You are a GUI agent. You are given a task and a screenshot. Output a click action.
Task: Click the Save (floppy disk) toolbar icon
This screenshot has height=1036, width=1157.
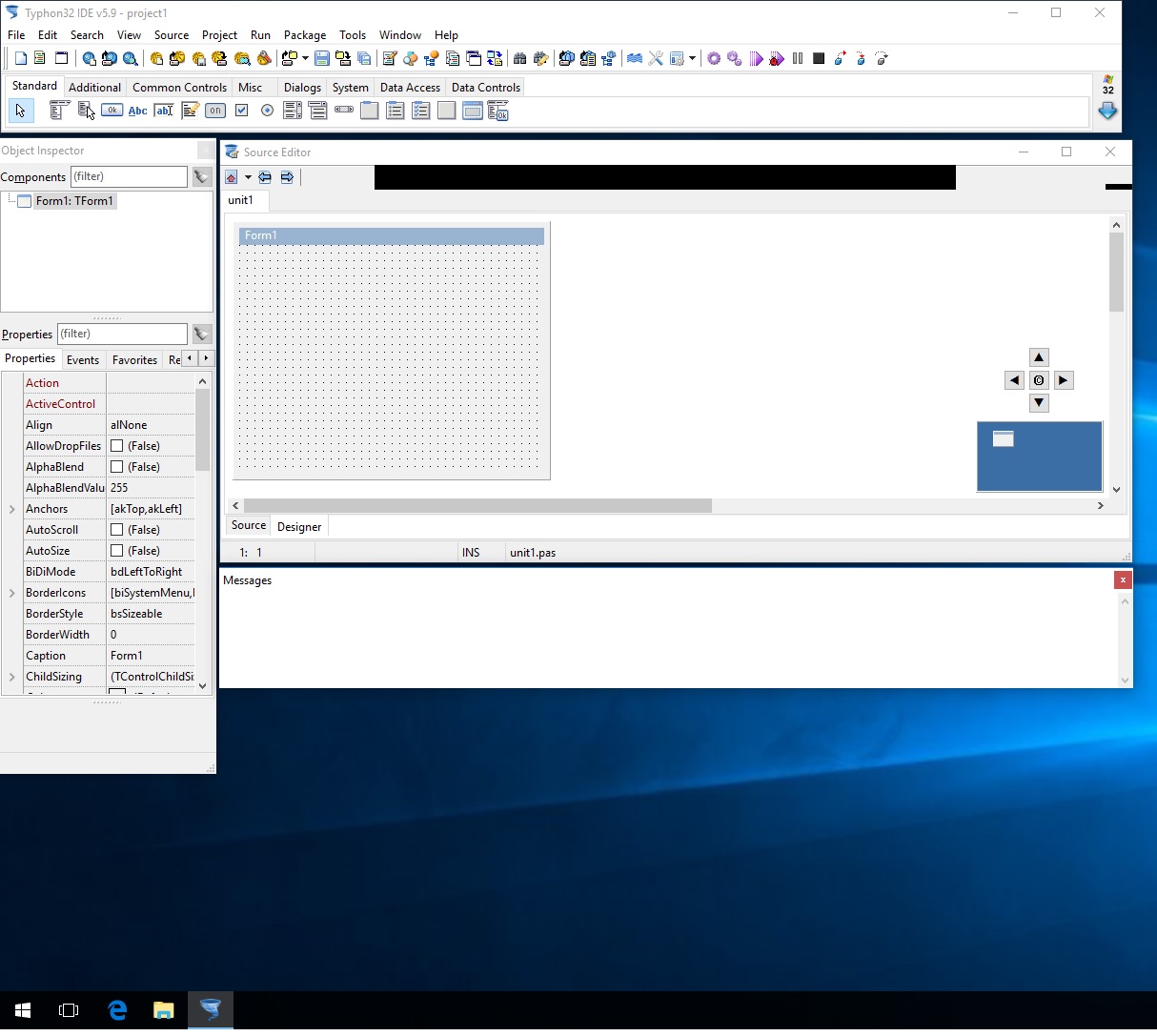pos(322,58)
